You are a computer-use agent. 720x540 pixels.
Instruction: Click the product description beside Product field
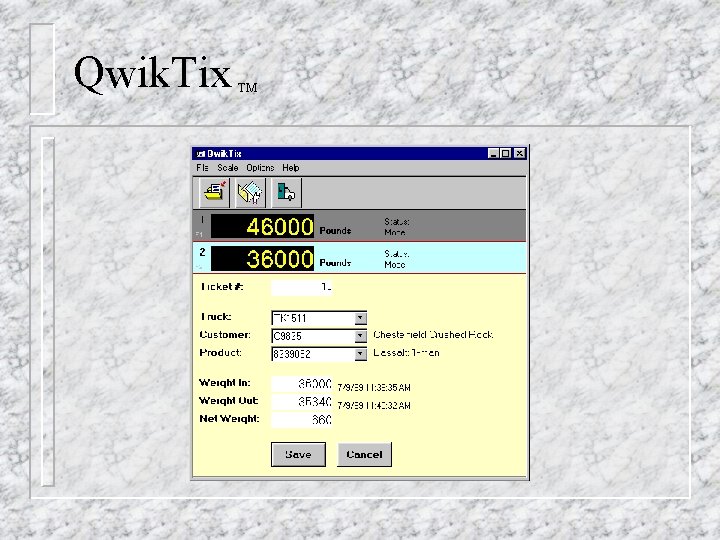pos(406,353)
